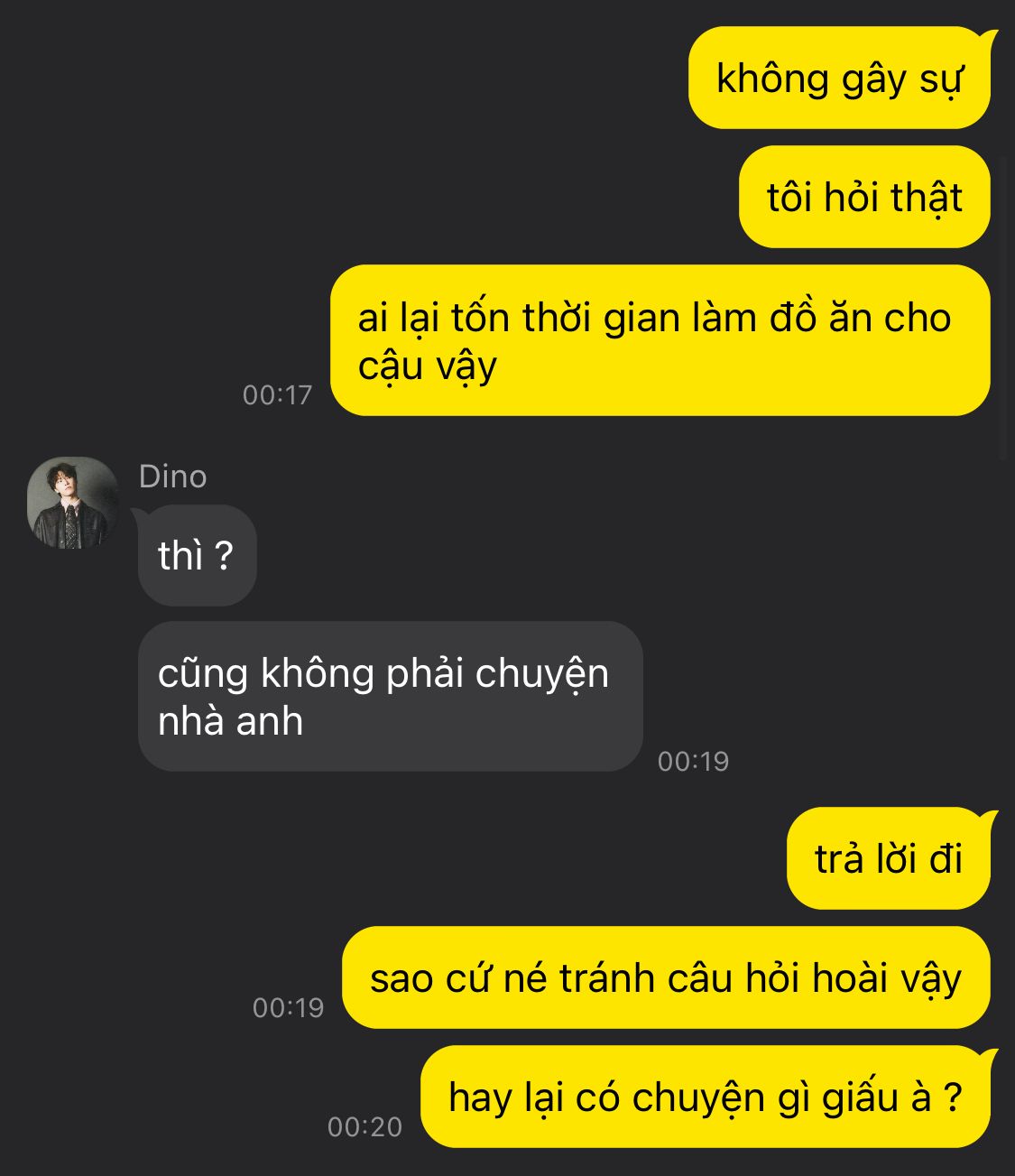Select the message 'tôi hỏi thật'
The width and height of the screenshot is (1015, 1176).
pos(864,197)
